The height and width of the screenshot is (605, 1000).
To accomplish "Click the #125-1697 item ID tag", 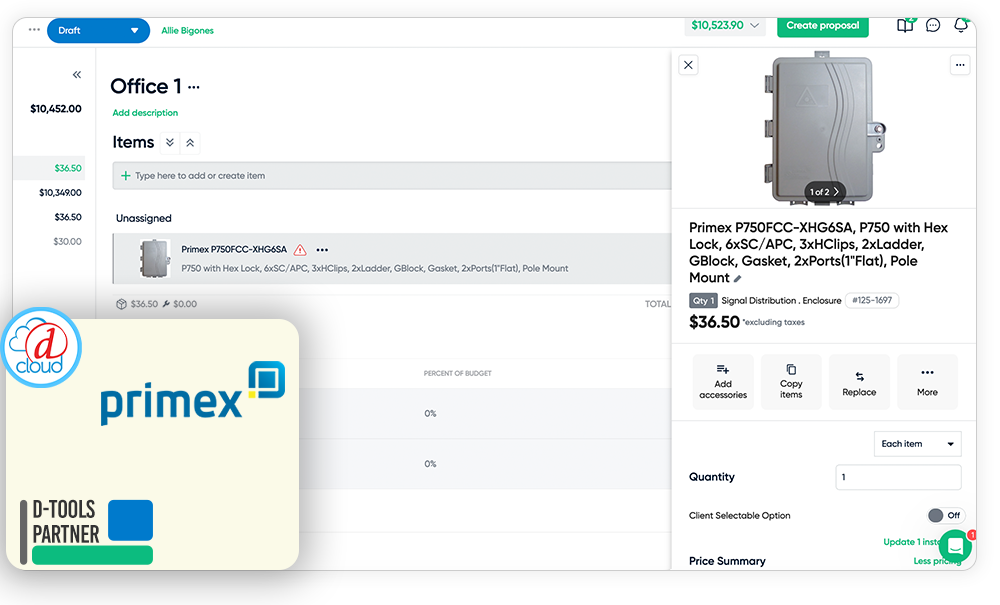I will (x=872, y=300).
